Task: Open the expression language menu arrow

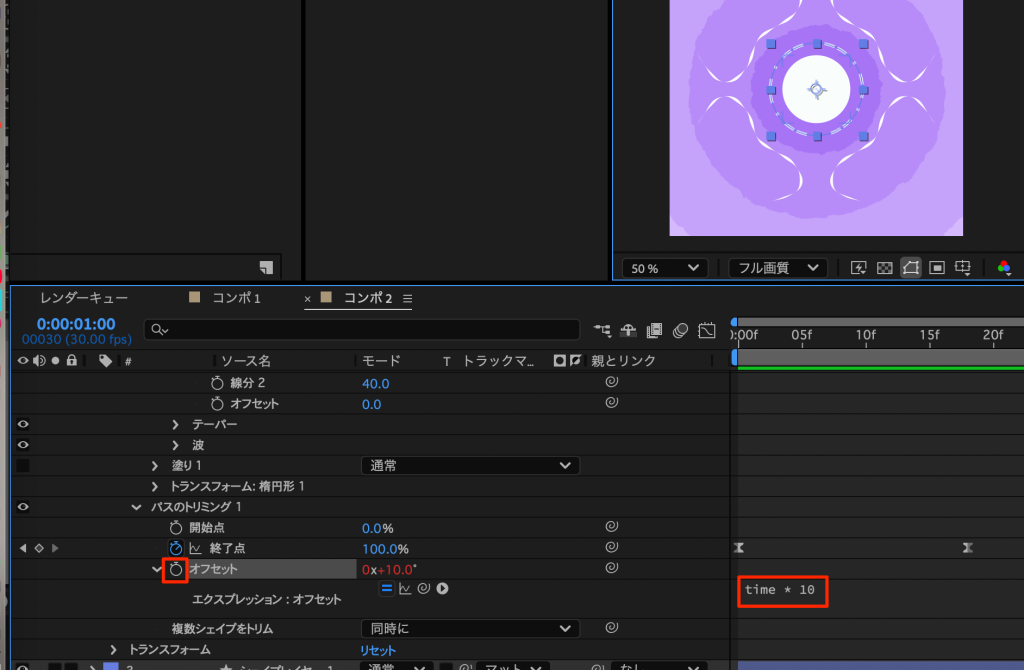Action: (x=442, y=589)
